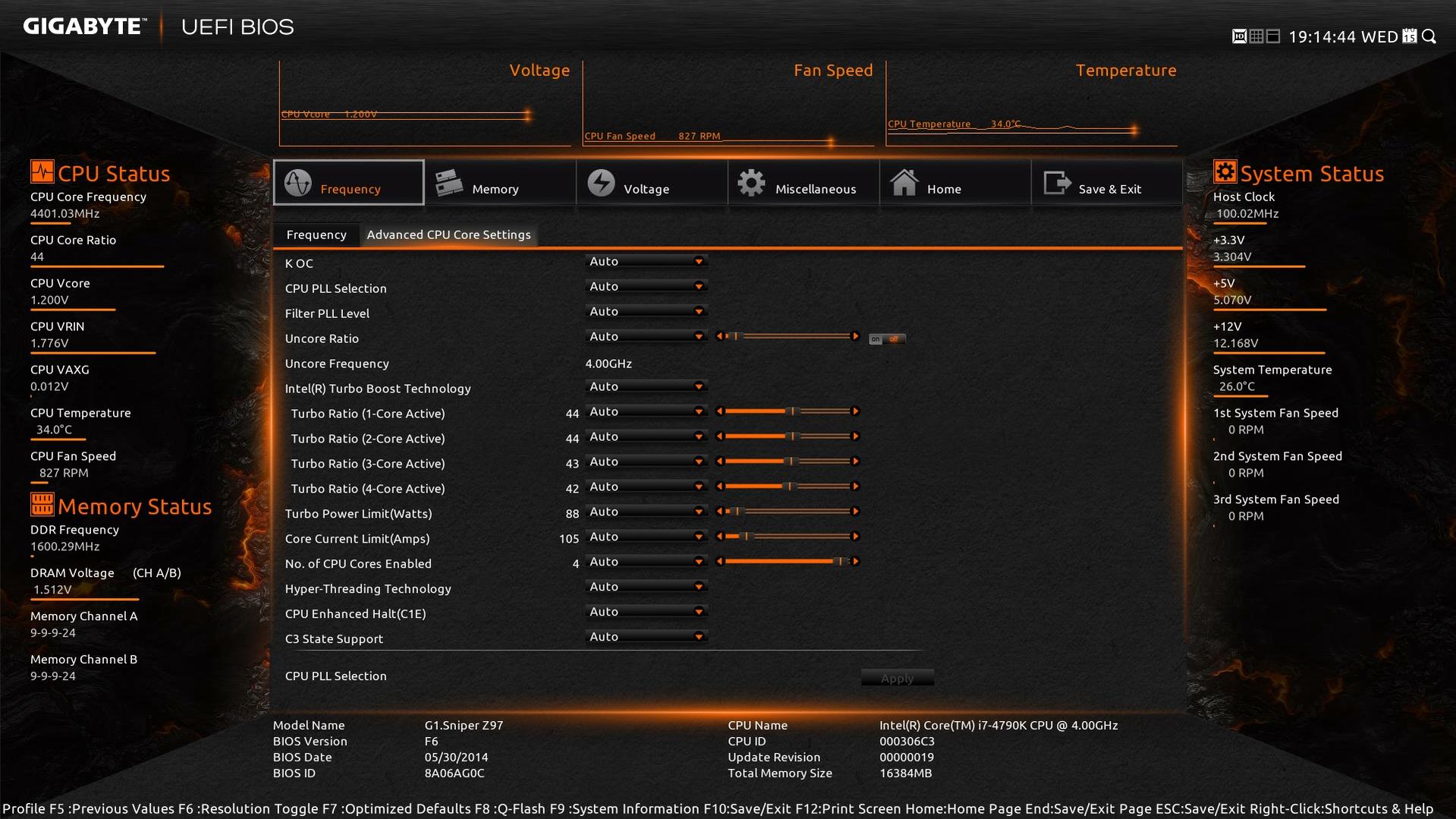
Task: Click the CPU Core Frequency 4401.03MHz reading
Action: 65,214
